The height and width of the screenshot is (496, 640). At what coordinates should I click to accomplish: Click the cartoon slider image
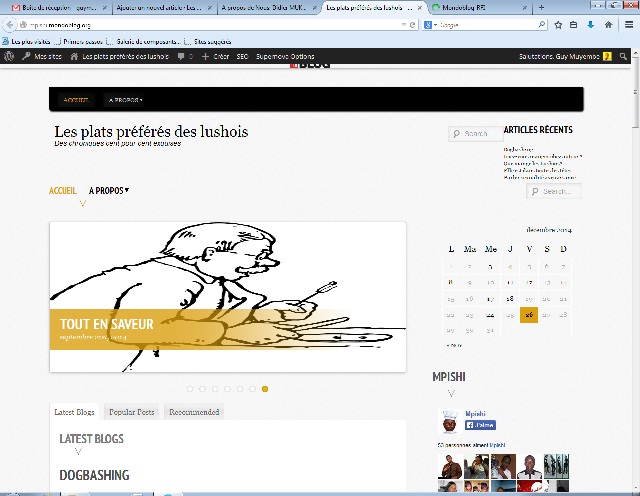[228, 297]
